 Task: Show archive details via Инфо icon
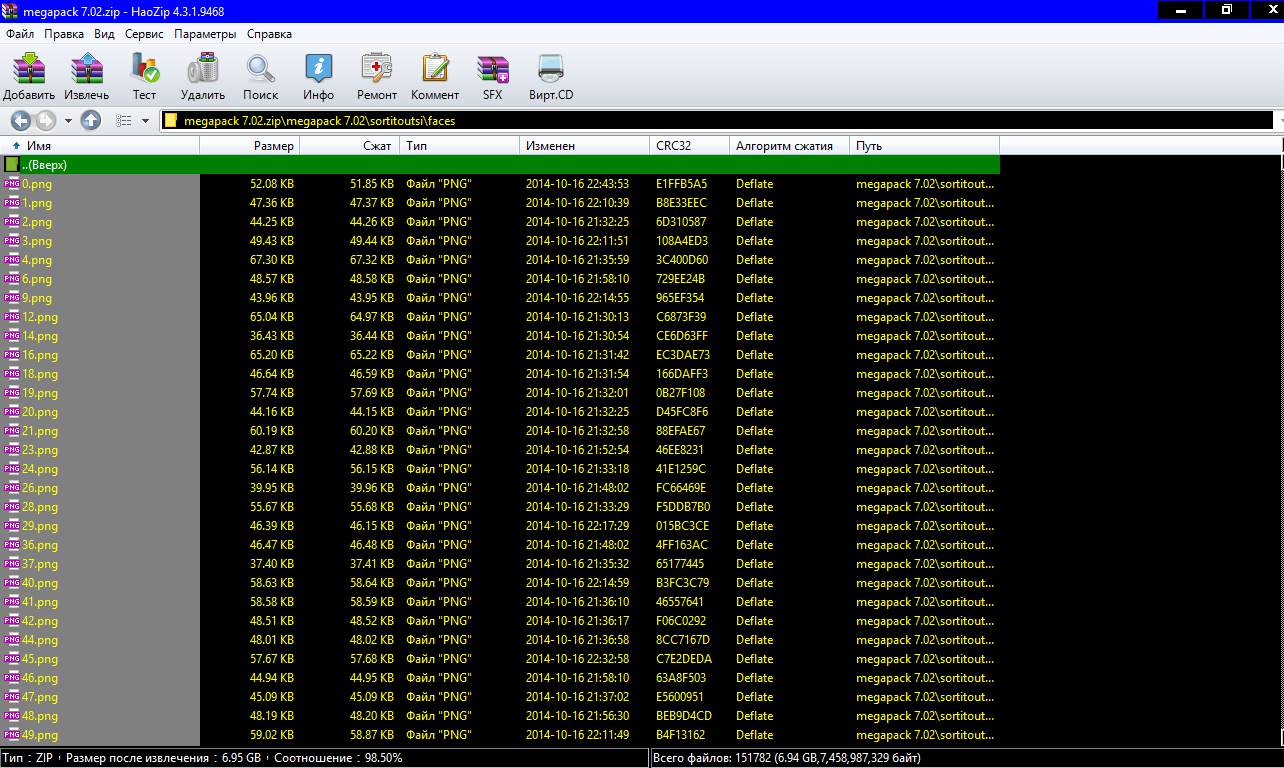click(318, 70)
